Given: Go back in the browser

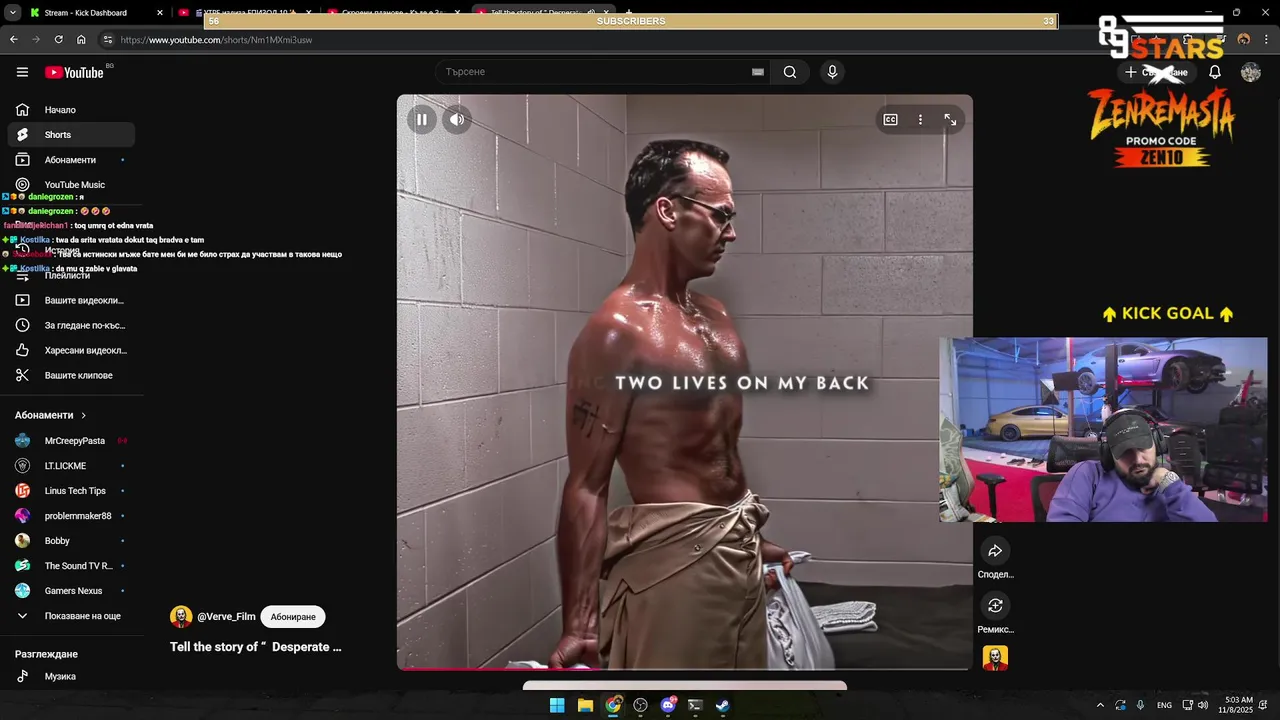Looking at the screenshot, I should (x=14, y=40).
